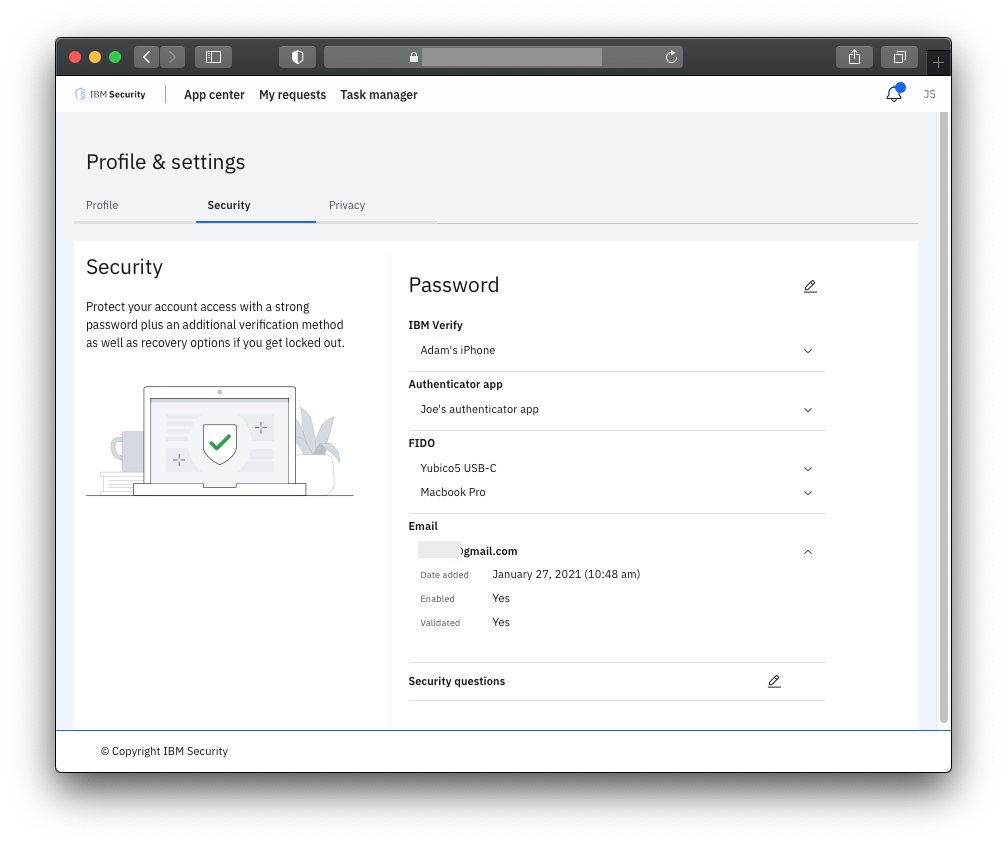Maximize the window with green button
Screen dimensions: 1007x846
[115, 57]
